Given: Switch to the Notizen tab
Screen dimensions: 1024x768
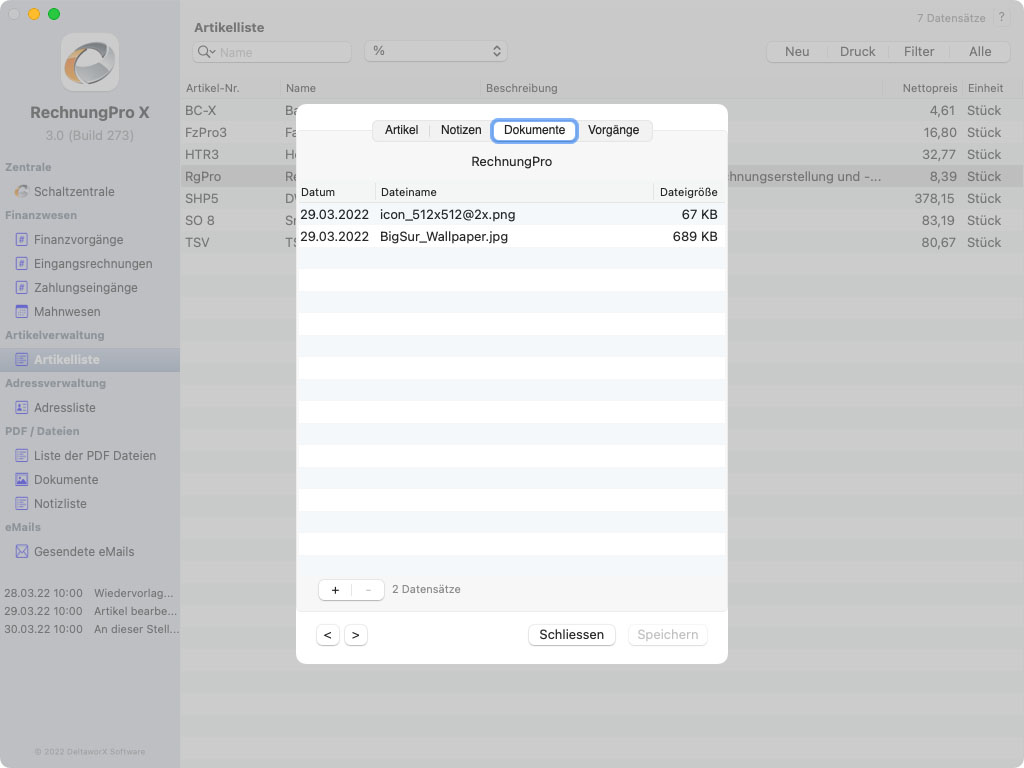Looking at the screenshot, I should tap(461, 130).
